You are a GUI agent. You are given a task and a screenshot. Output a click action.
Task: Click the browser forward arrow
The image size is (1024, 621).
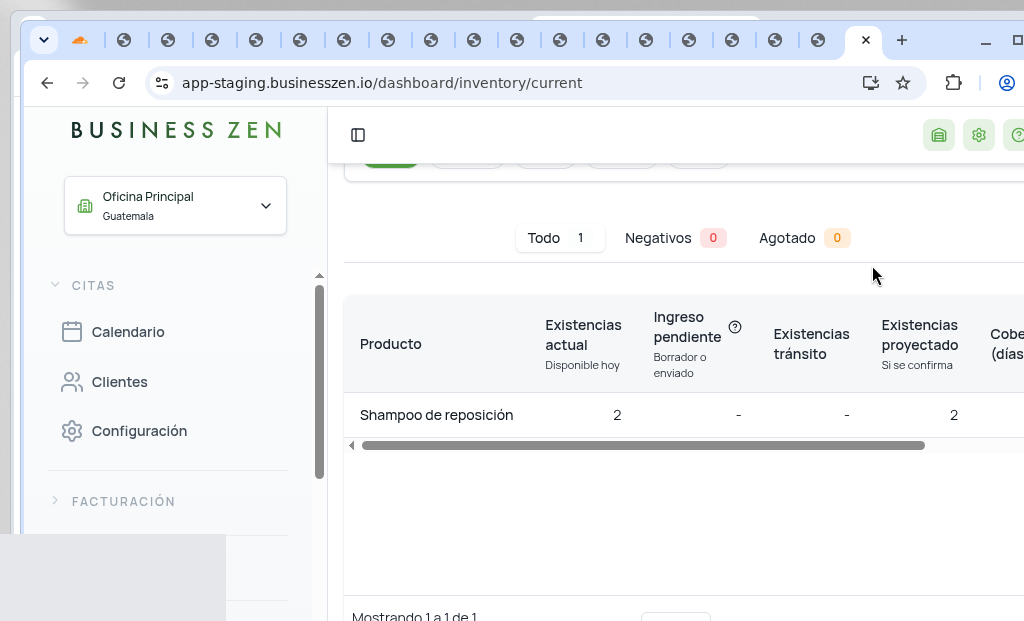click(82, 83)
